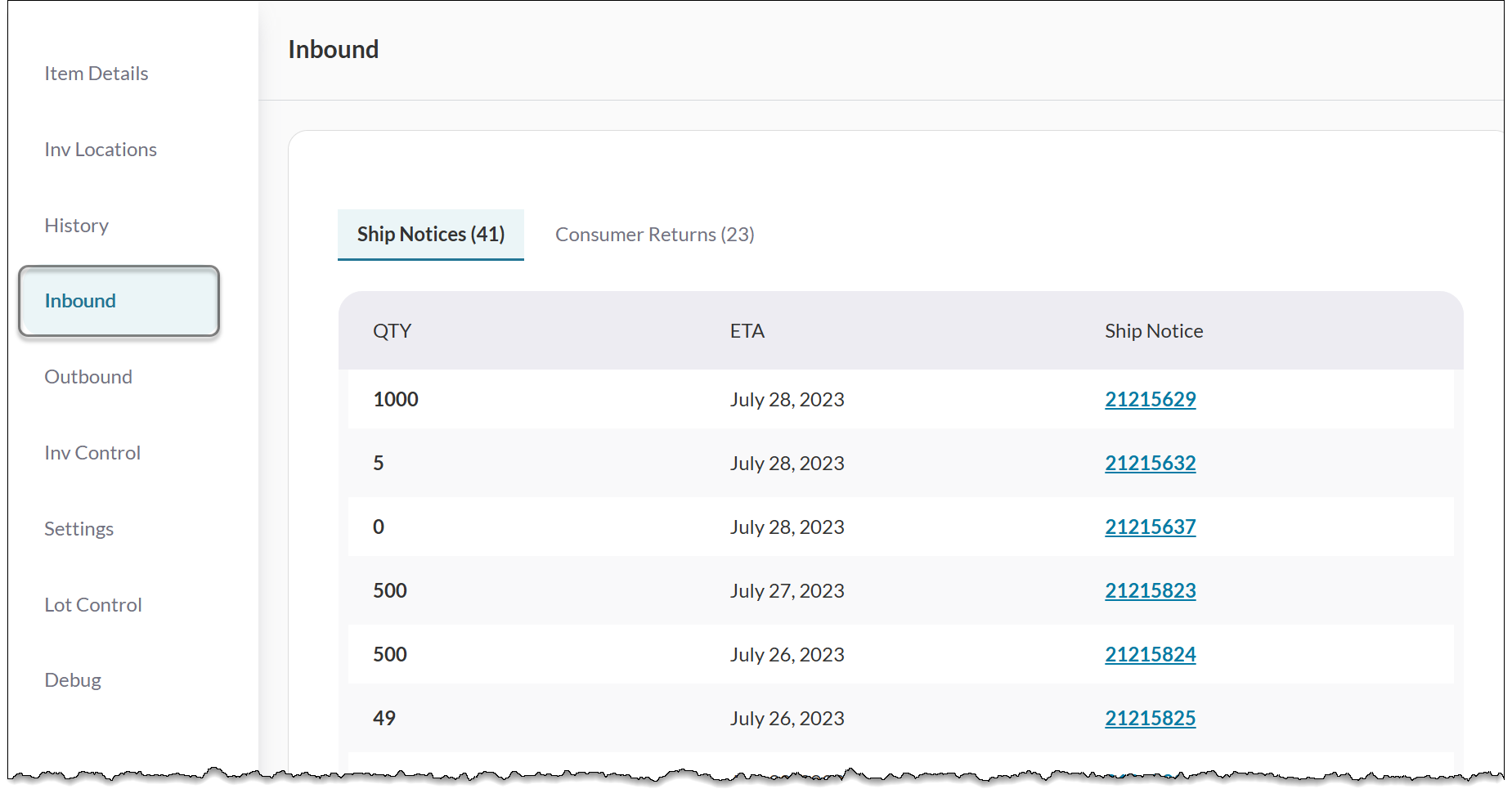Select Inbound in the left navigation
Image resolution: width=1512 pixels, height=798 pixels.
click(80, 301)
